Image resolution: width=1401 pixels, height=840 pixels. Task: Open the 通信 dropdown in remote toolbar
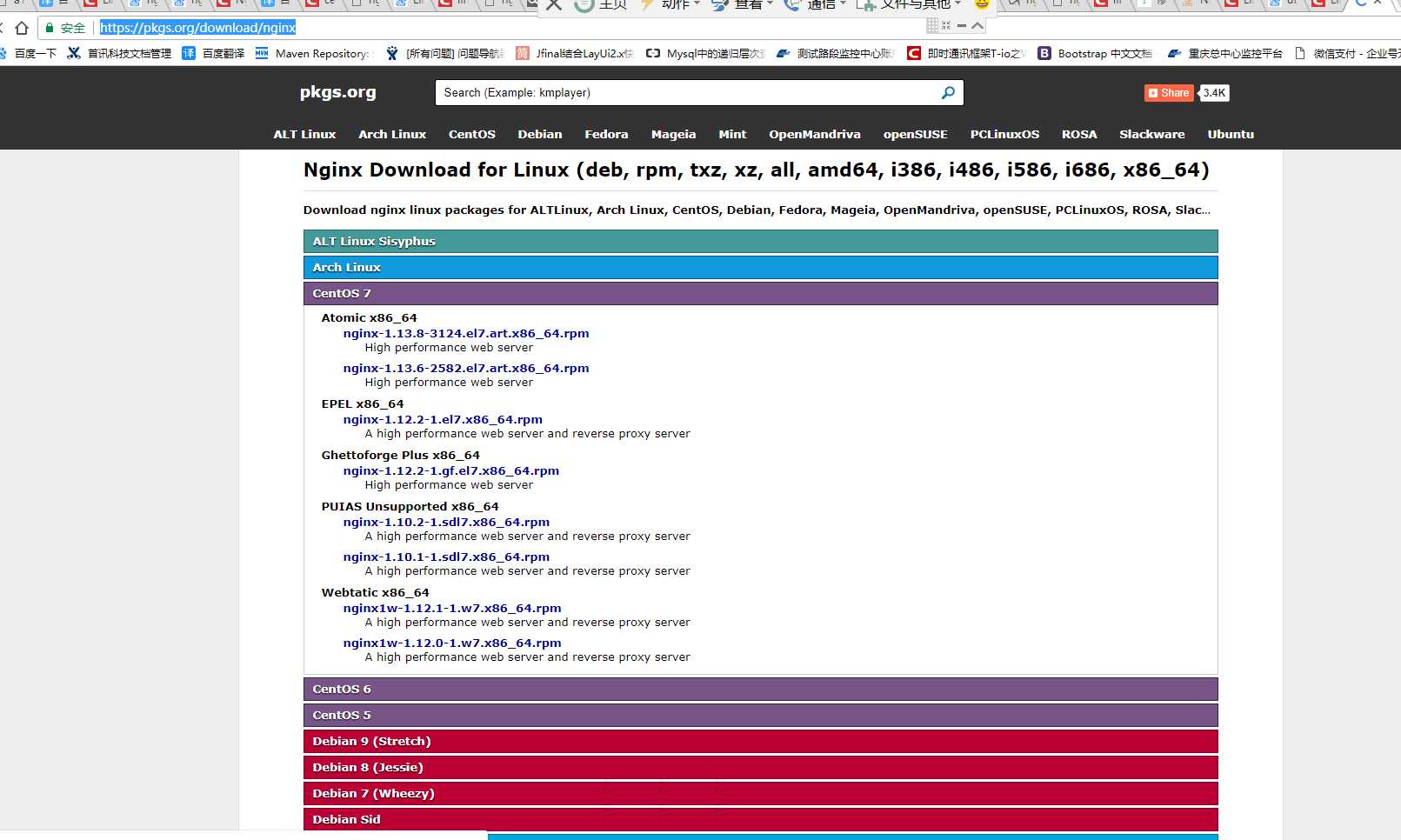[815, 4]
